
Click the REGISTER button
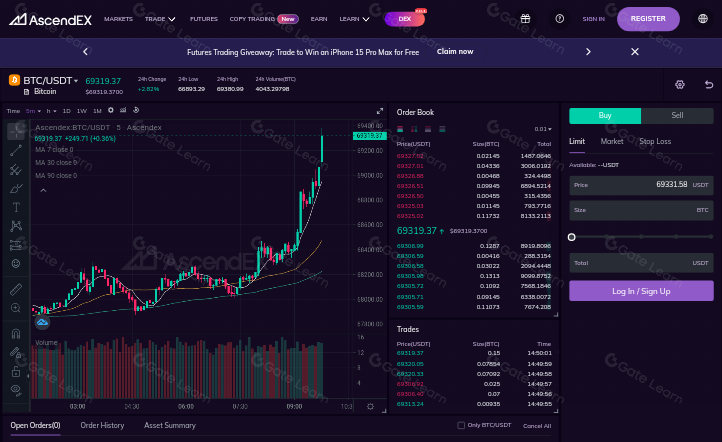[x=648, y=19]
